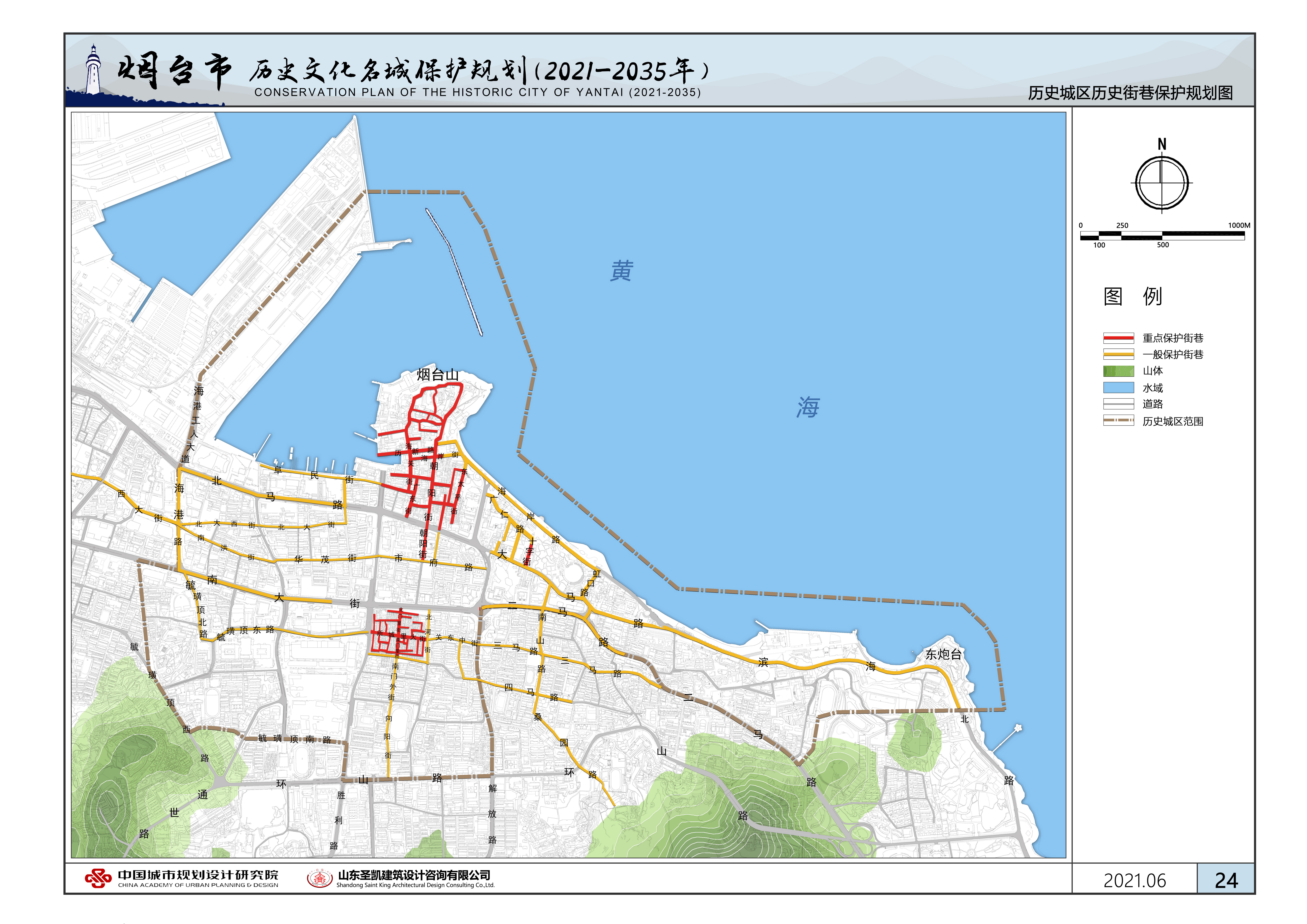Click the 山东圣凯建筑设计咨询有限公司 name

(x=414, y=875)
